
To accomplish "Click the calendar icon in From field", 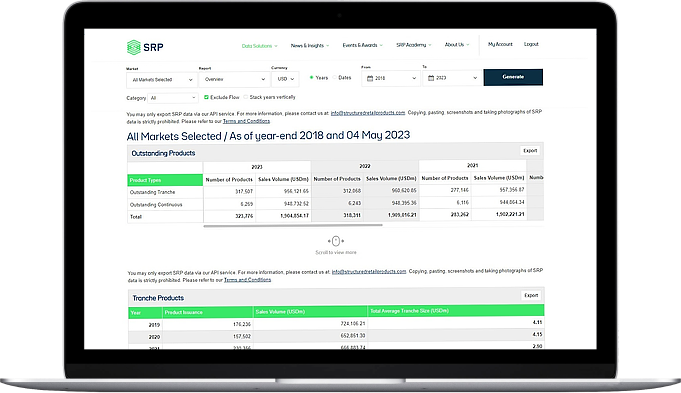I will pyautogui.click(x=370, y=79).
